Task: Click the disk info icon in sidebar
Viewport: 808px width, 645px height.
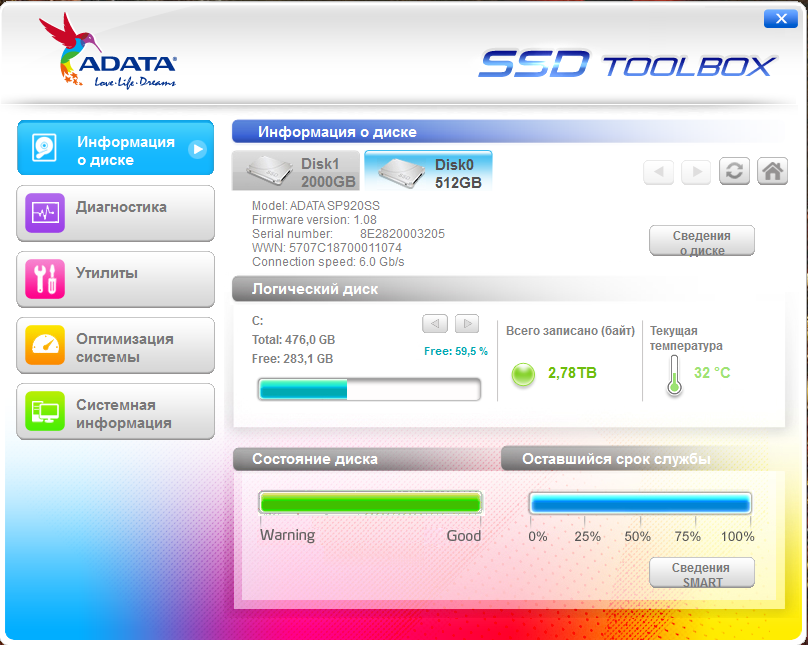Action: coord(44,148)
